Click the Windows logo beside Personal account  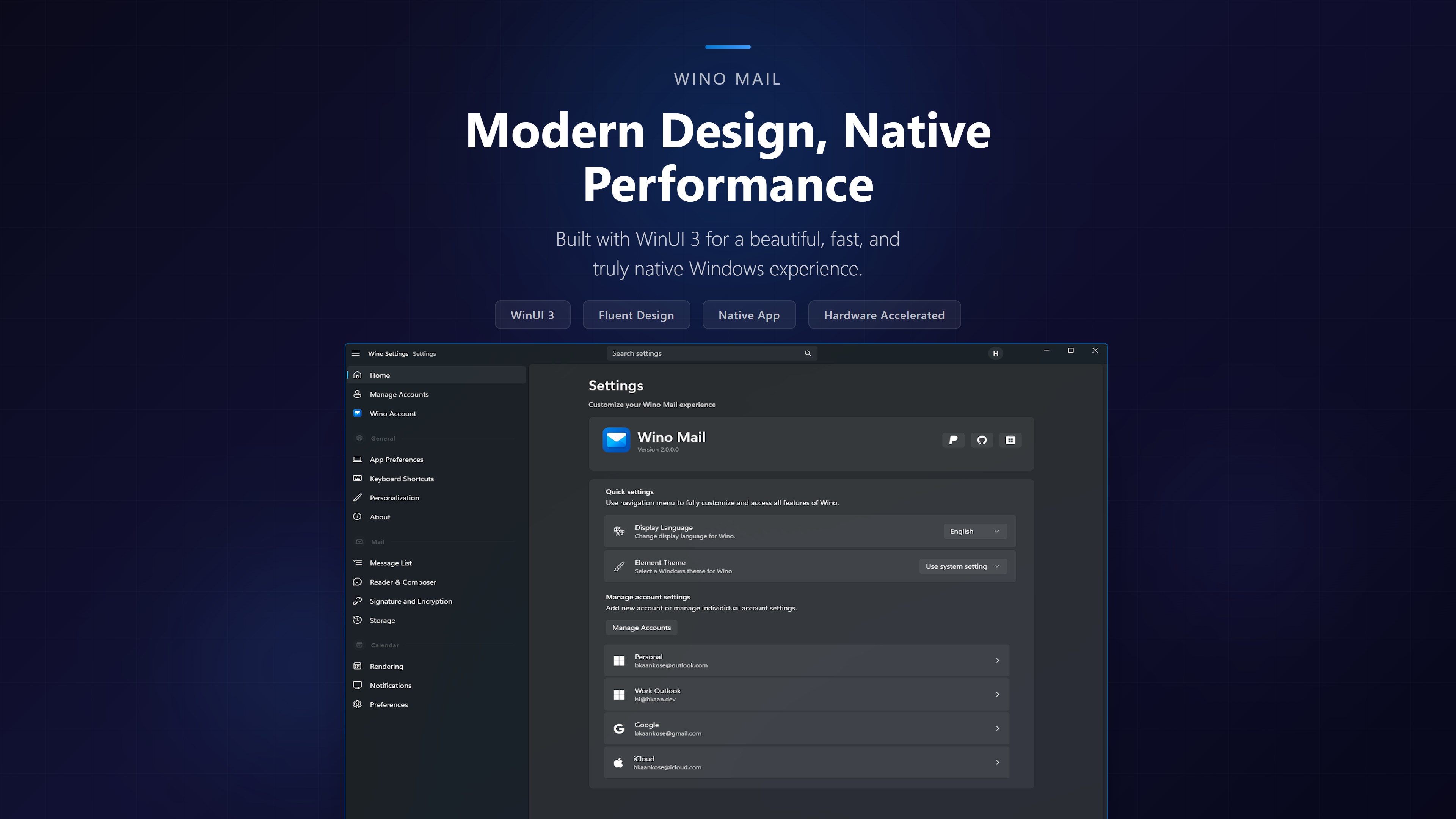coord(619,661)
